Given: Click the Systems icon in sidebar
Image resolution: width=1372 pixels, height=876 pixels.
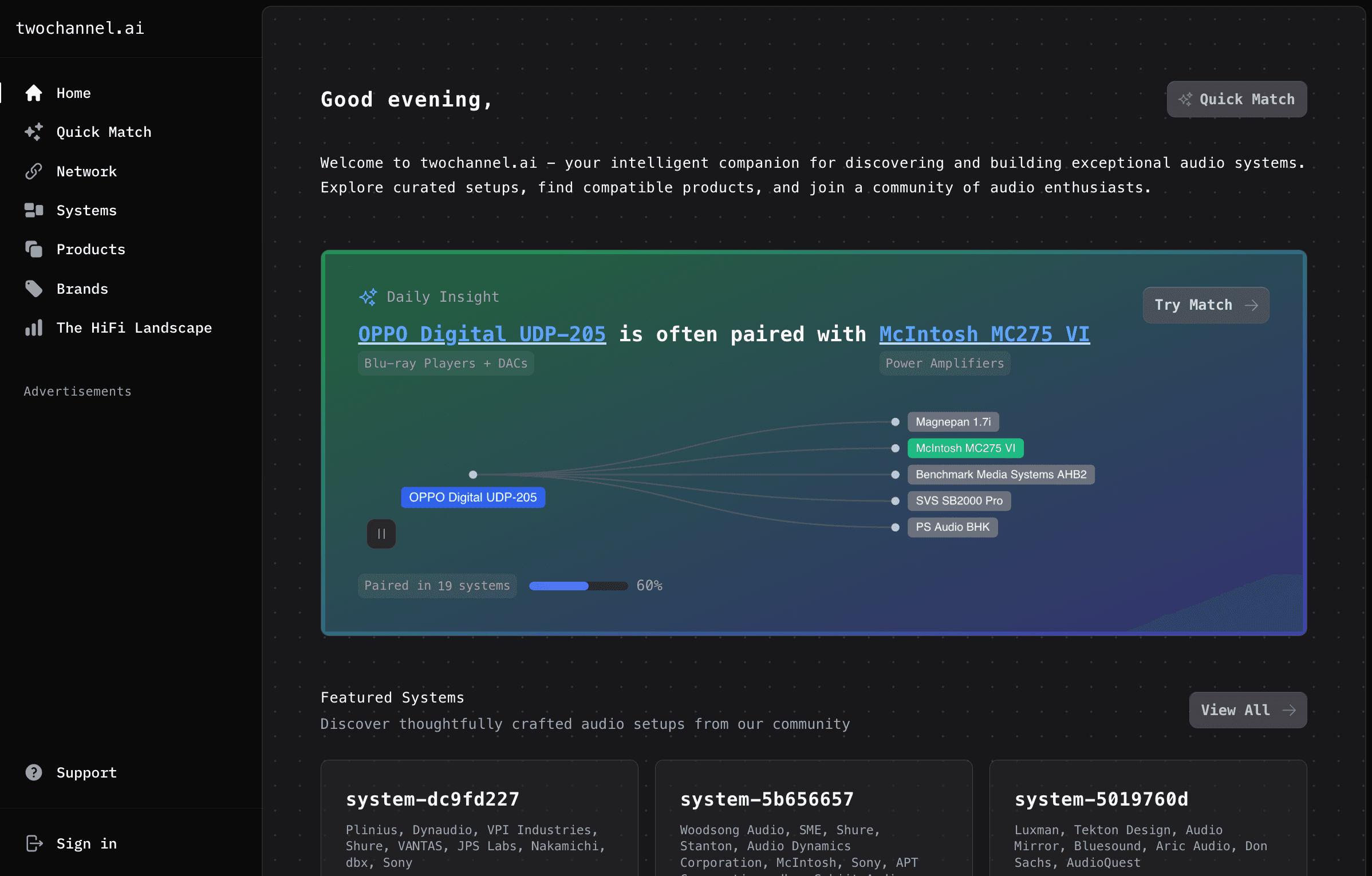Looking at the screenshot, I should coord(34,211).
